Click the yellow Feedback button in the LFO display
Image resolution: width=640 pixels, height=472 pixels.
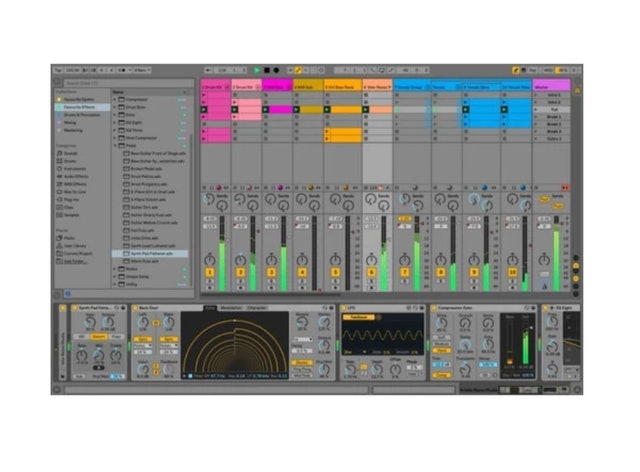tap(359, 317)
